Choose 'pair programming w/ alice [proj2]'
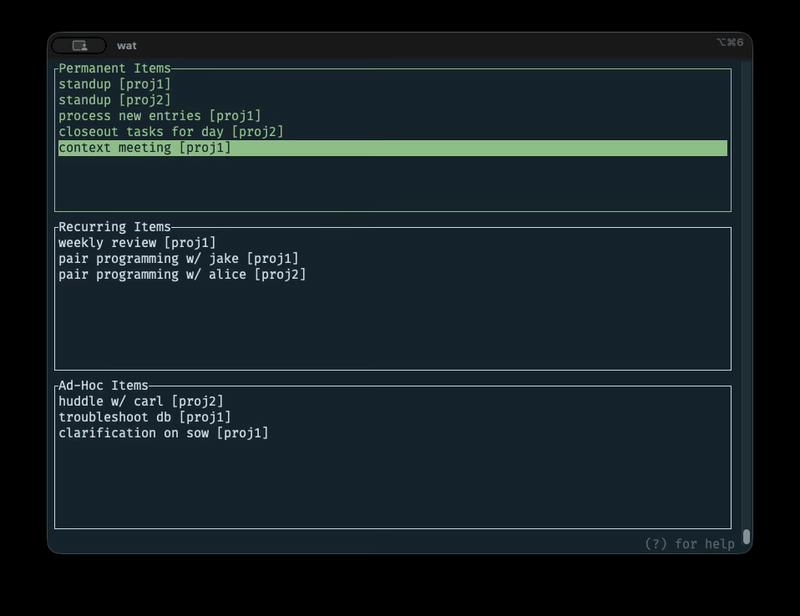The height and width of the screenshot is (616, 800). tap(182, 274)
